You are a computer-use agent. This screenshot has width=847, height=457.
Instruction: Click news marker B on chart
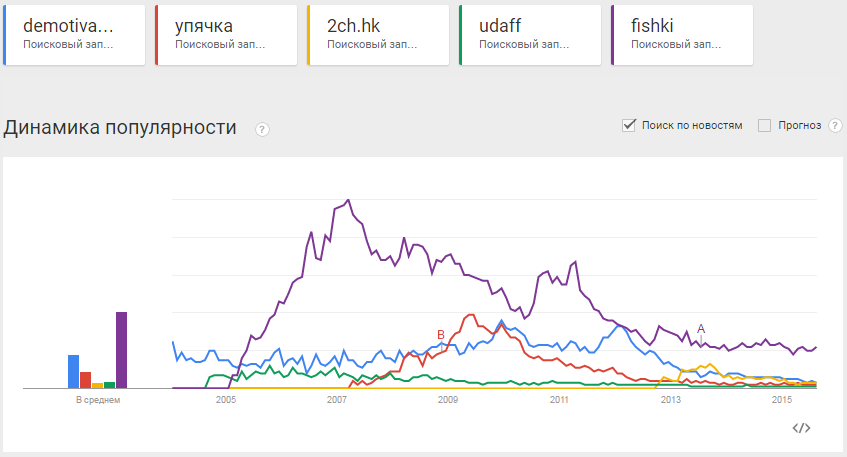[x=440, y=334]
